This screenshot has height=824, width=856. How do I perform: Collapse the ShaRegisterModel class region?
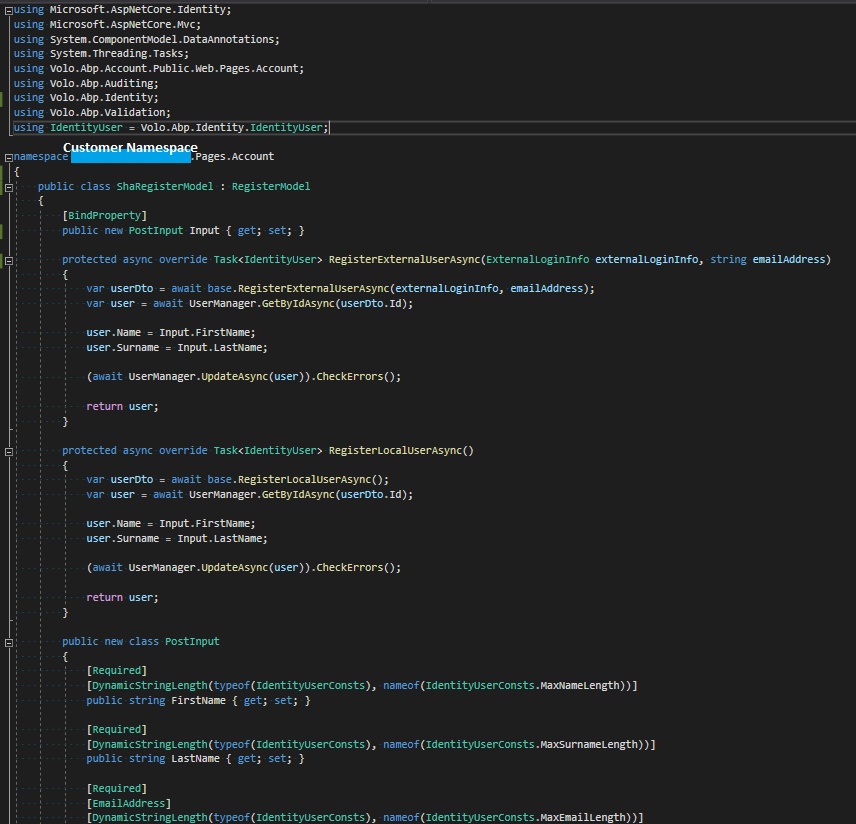8,187
